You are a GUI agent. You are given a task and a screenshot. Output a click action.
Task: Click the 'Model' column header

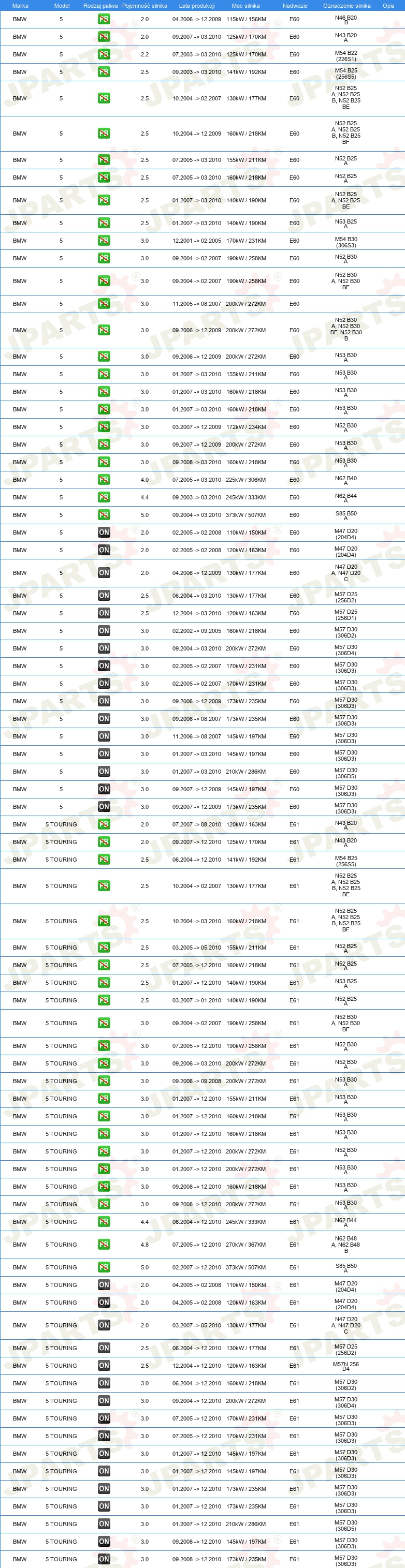pos(62,6)
